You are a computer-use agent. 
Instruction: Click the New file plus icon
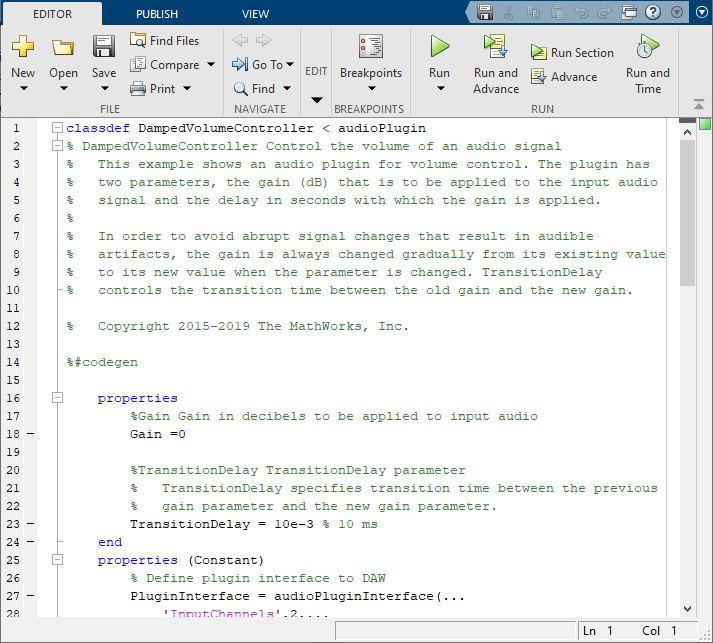(x=23, y=46)
